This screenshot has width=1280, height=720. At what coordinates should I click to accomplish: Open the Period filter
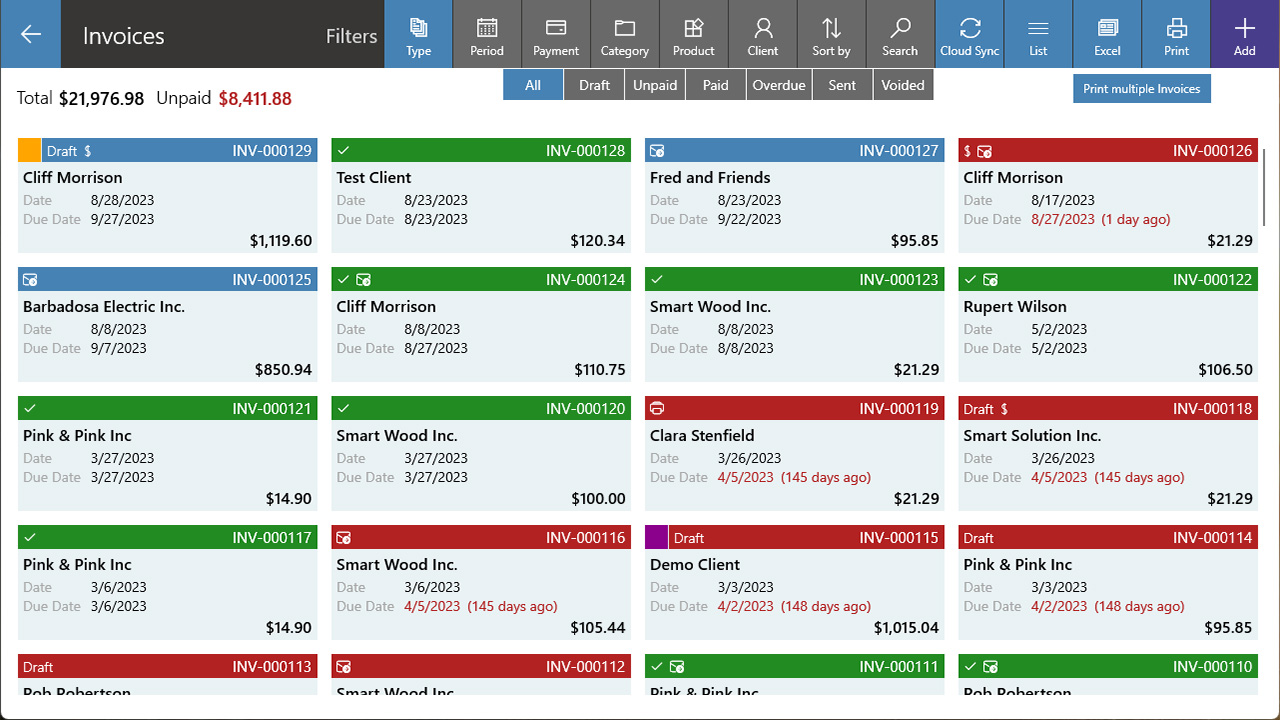pos(487,34)
